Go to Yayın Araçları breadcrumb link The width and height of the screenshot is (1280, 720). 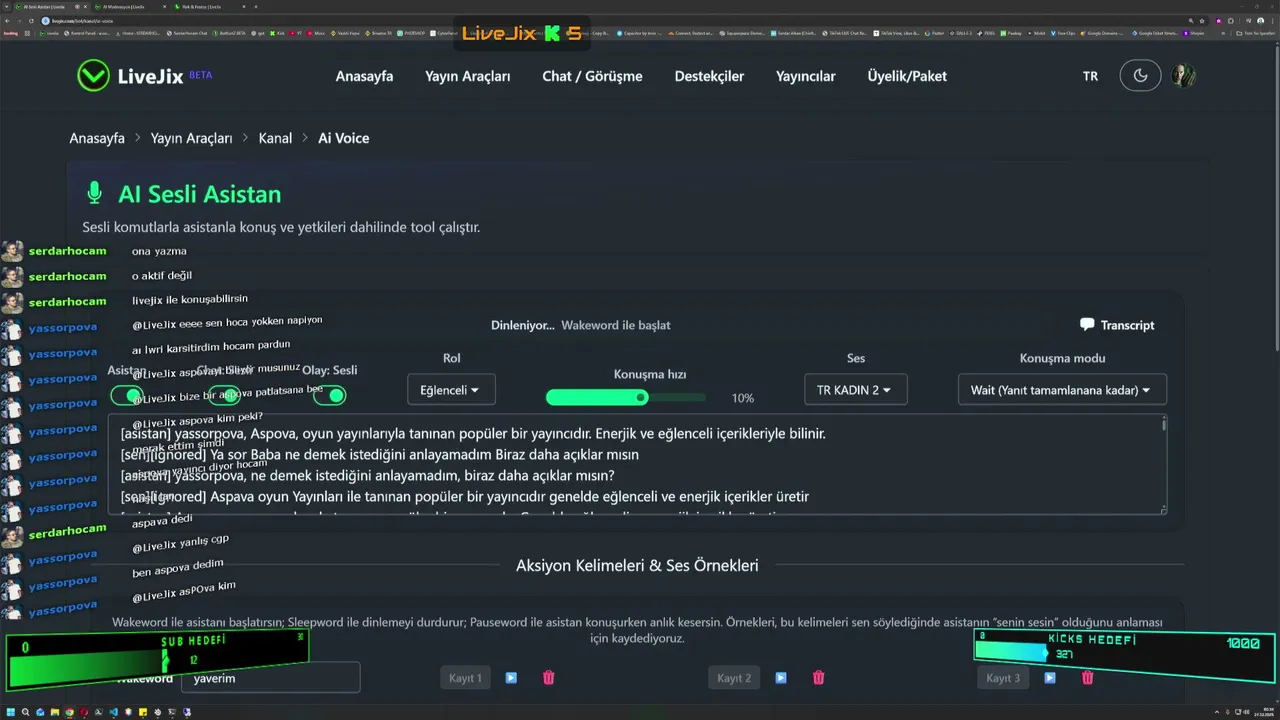pos(191,138)
